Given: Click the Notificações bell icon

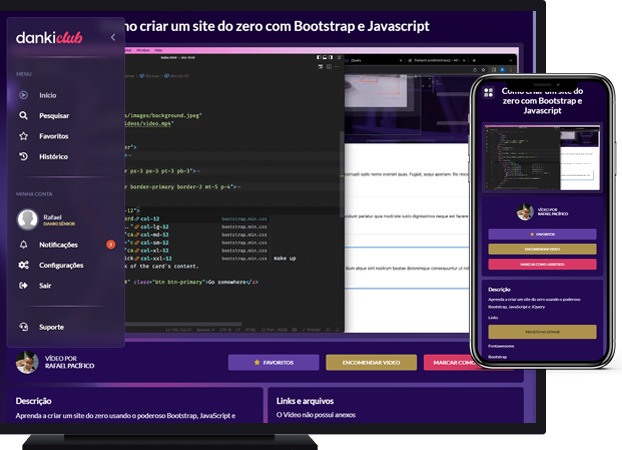Looking at the screenshot, I should 23,244.
